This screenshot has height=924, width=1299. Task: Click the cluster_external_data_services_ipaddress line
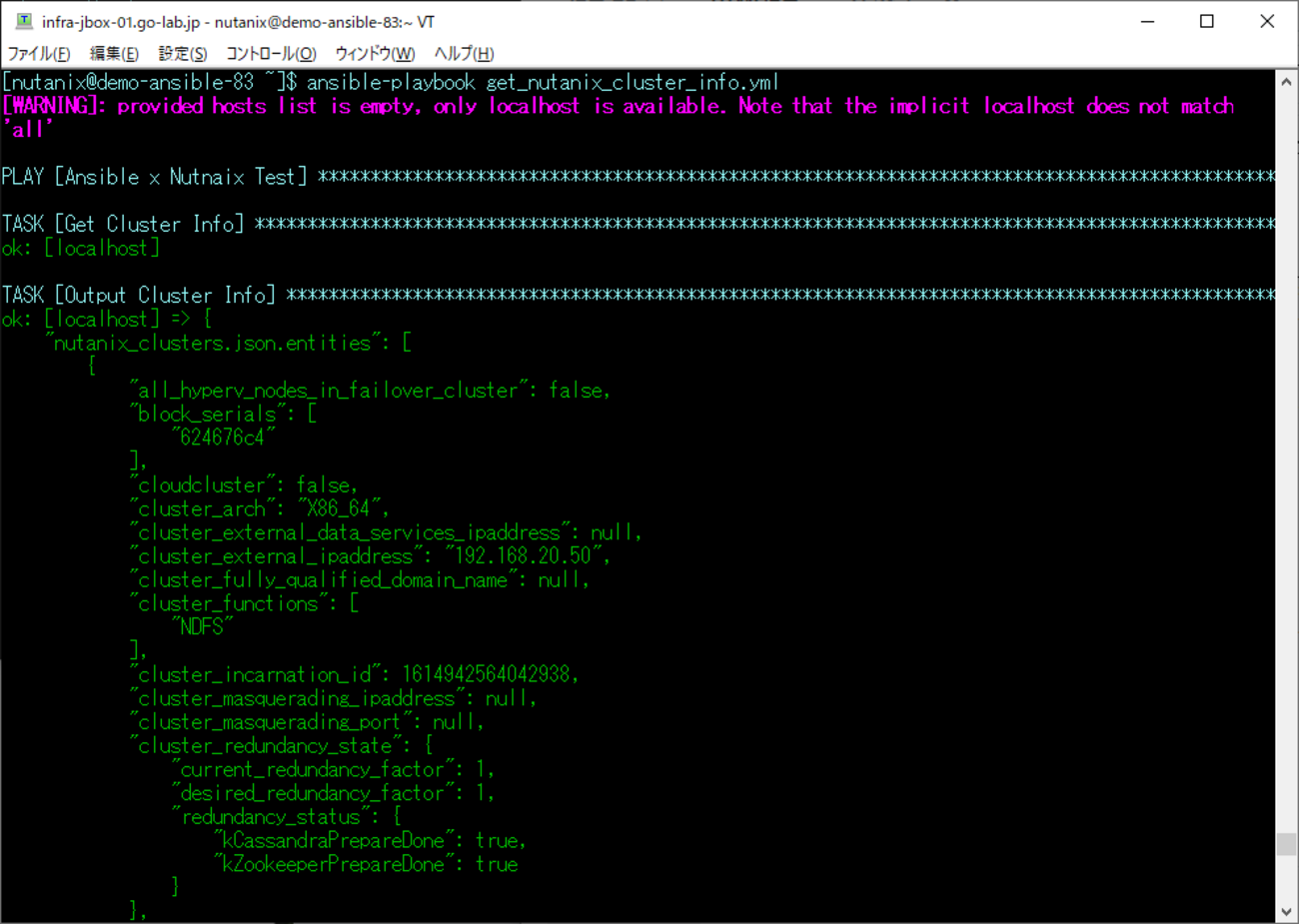tap(386, 532)
